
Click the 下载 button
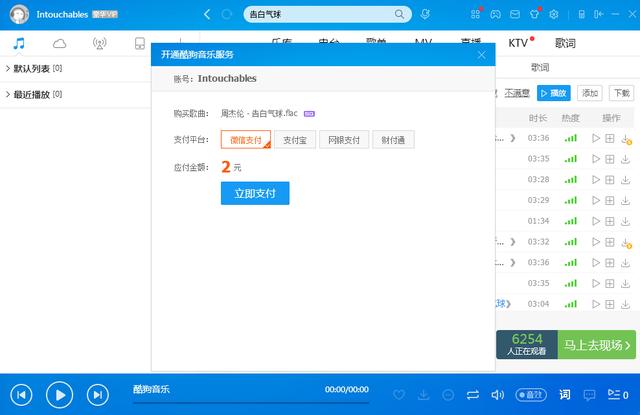pos(622,93)
